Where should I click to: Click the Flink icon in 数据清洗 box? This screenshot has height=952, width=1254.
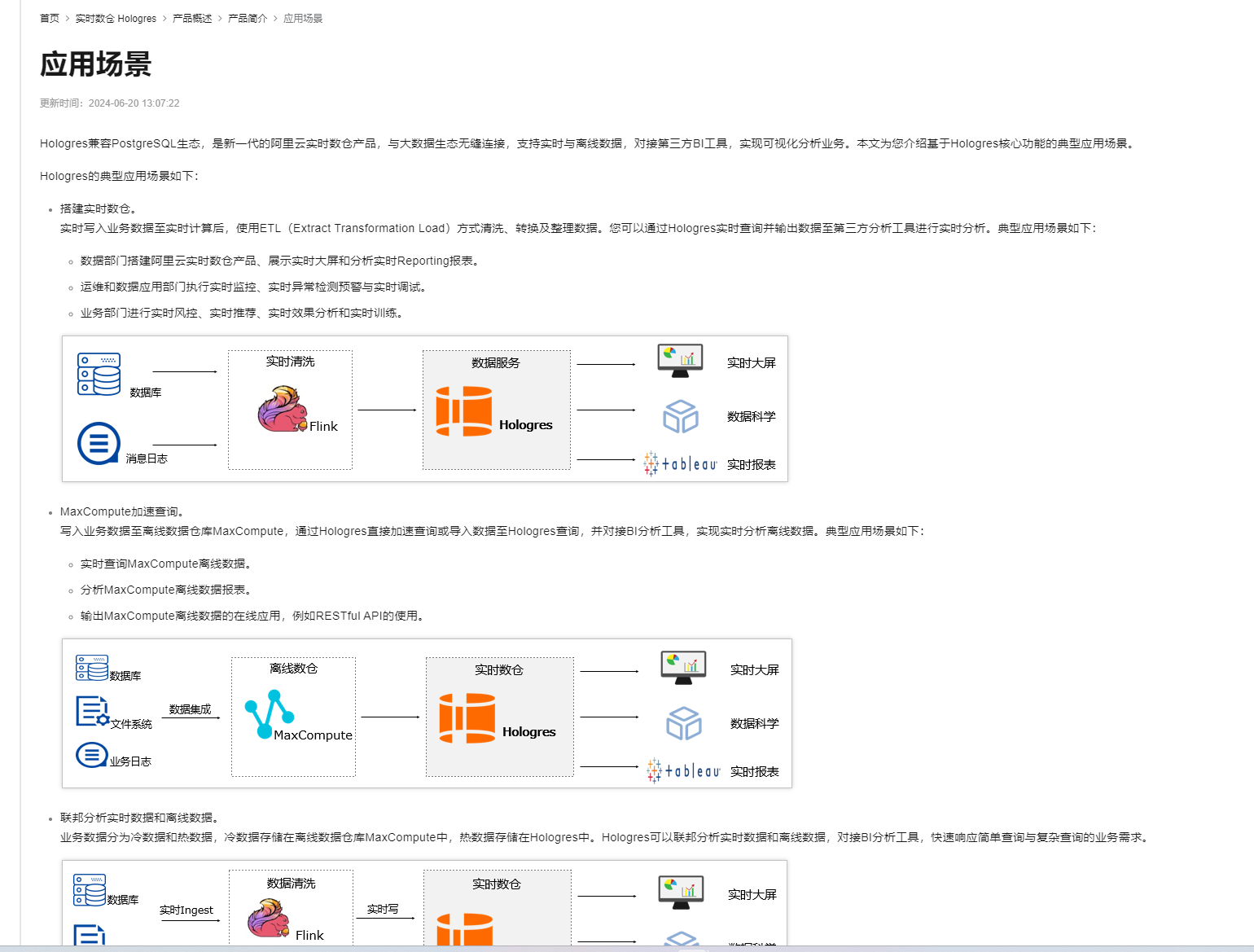269,918
